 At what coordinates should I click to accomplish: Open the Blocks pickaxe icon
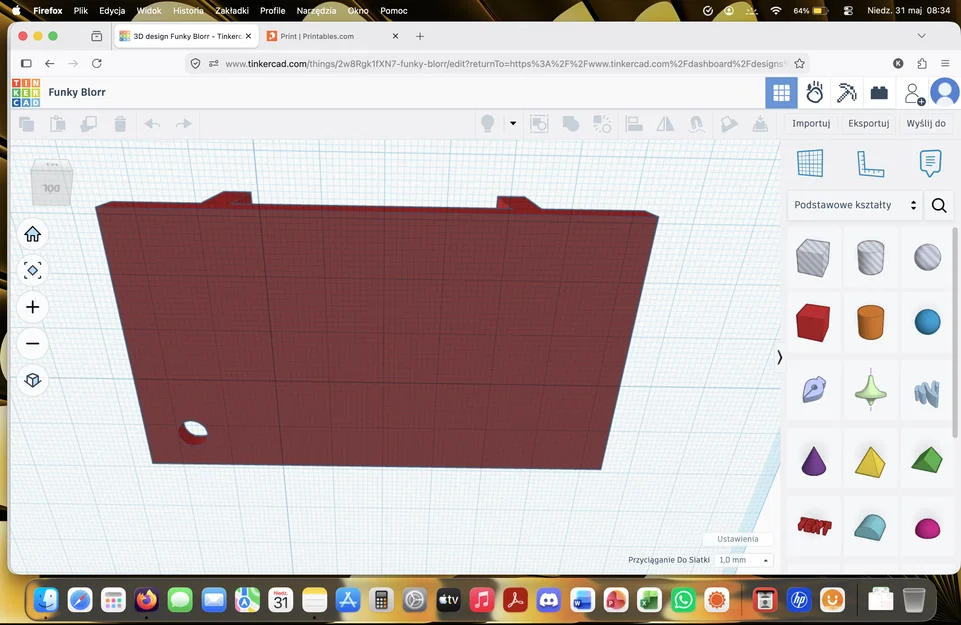pos(846,93)
